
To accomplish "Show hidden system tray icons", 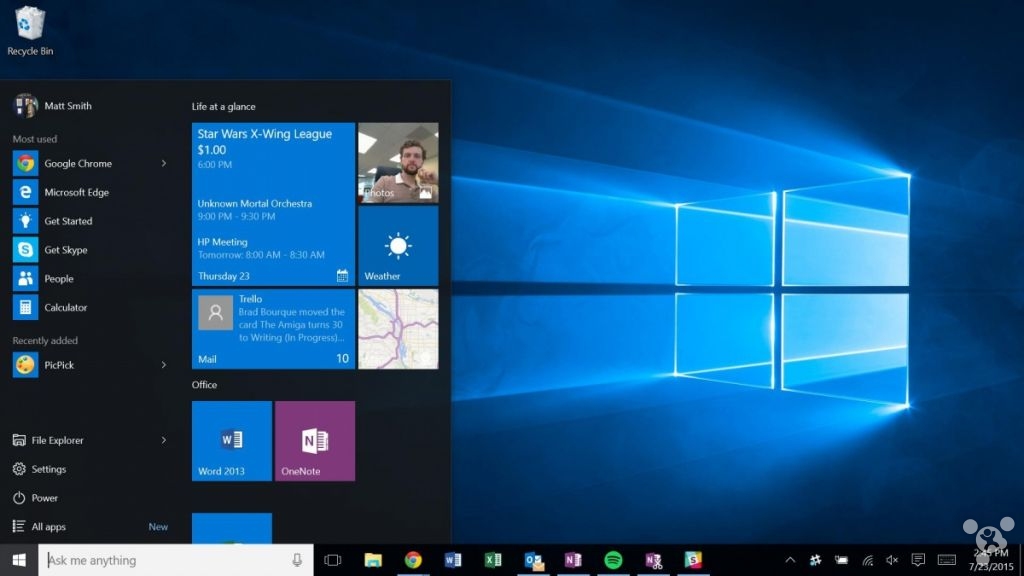I will click(790, 560).
